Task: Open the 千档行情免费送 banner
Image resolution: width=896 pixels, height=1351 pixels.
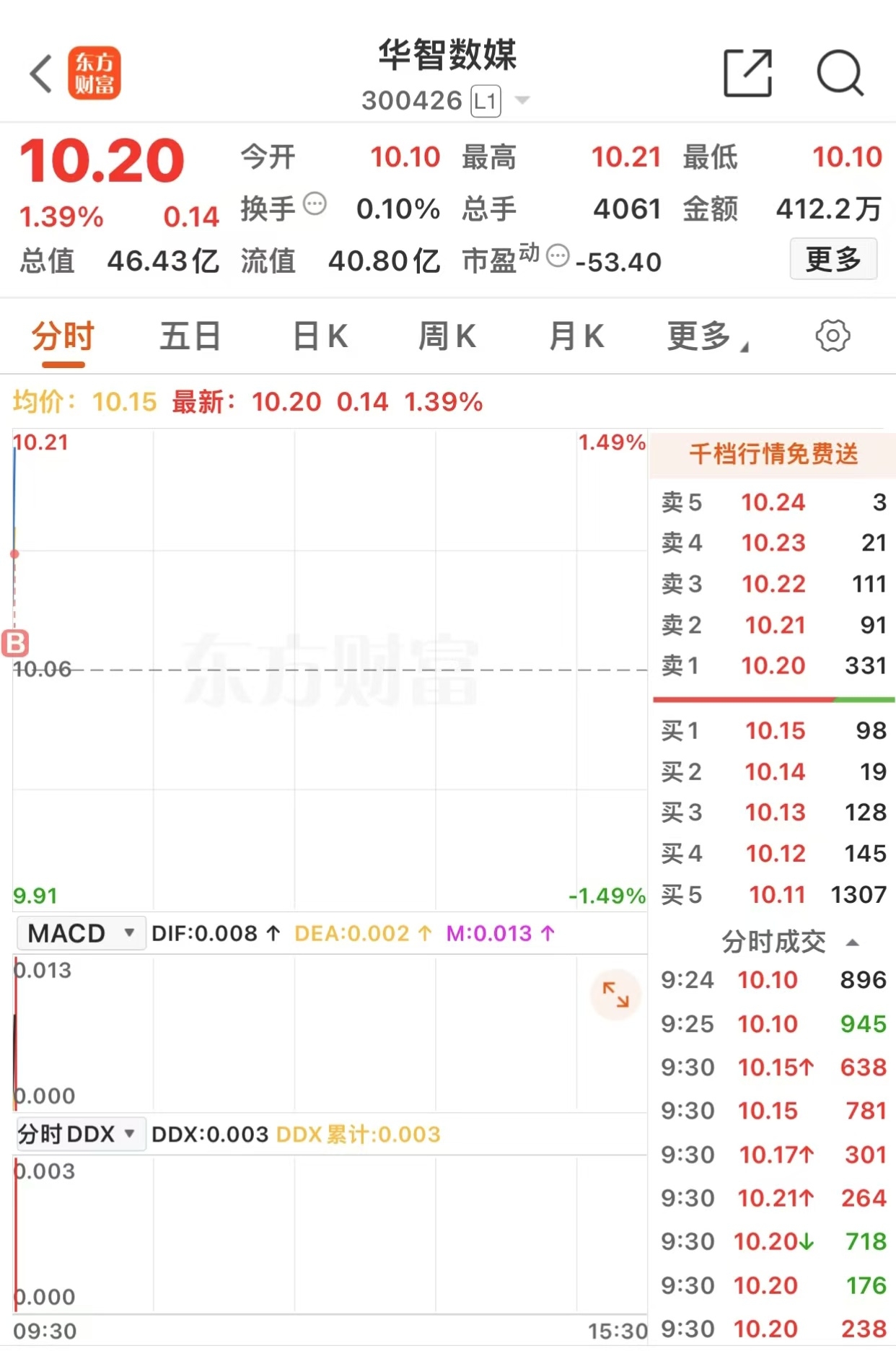Action: [x=773, y=455]
